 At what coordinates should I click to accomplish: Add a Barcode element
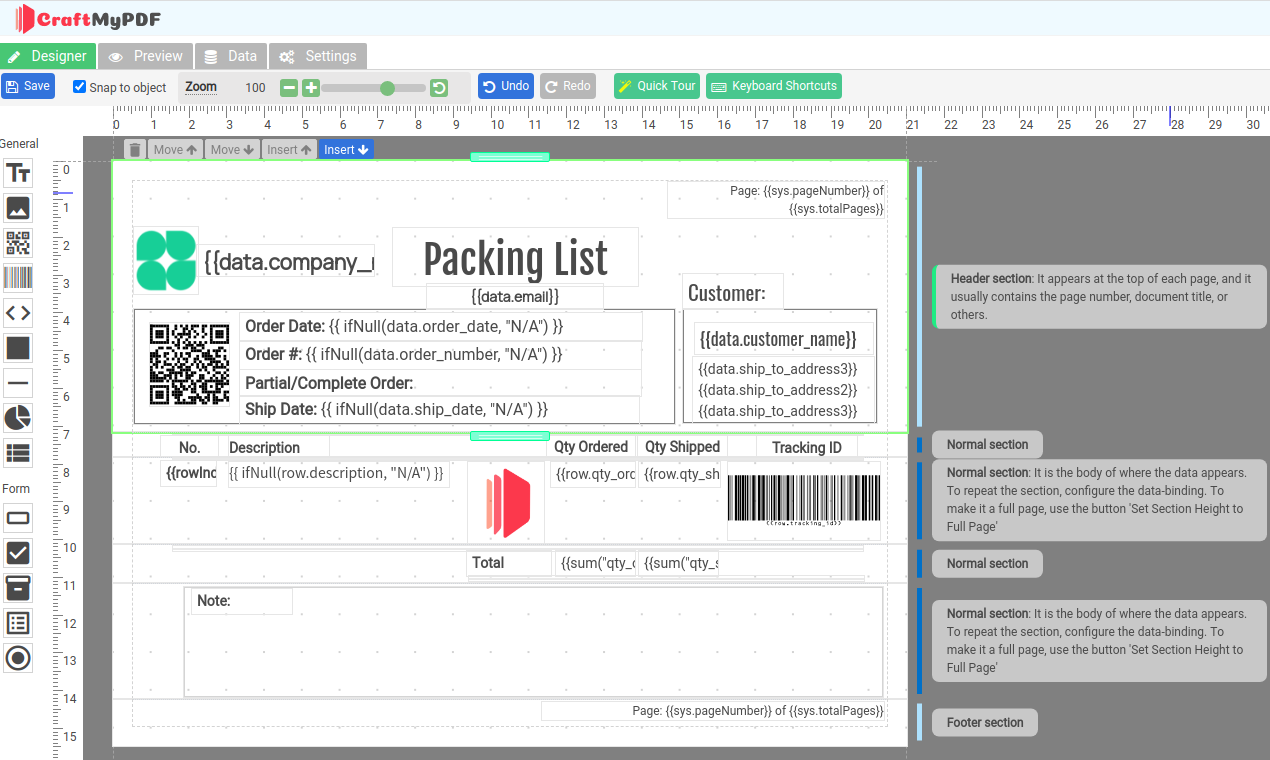coord(17,278)
